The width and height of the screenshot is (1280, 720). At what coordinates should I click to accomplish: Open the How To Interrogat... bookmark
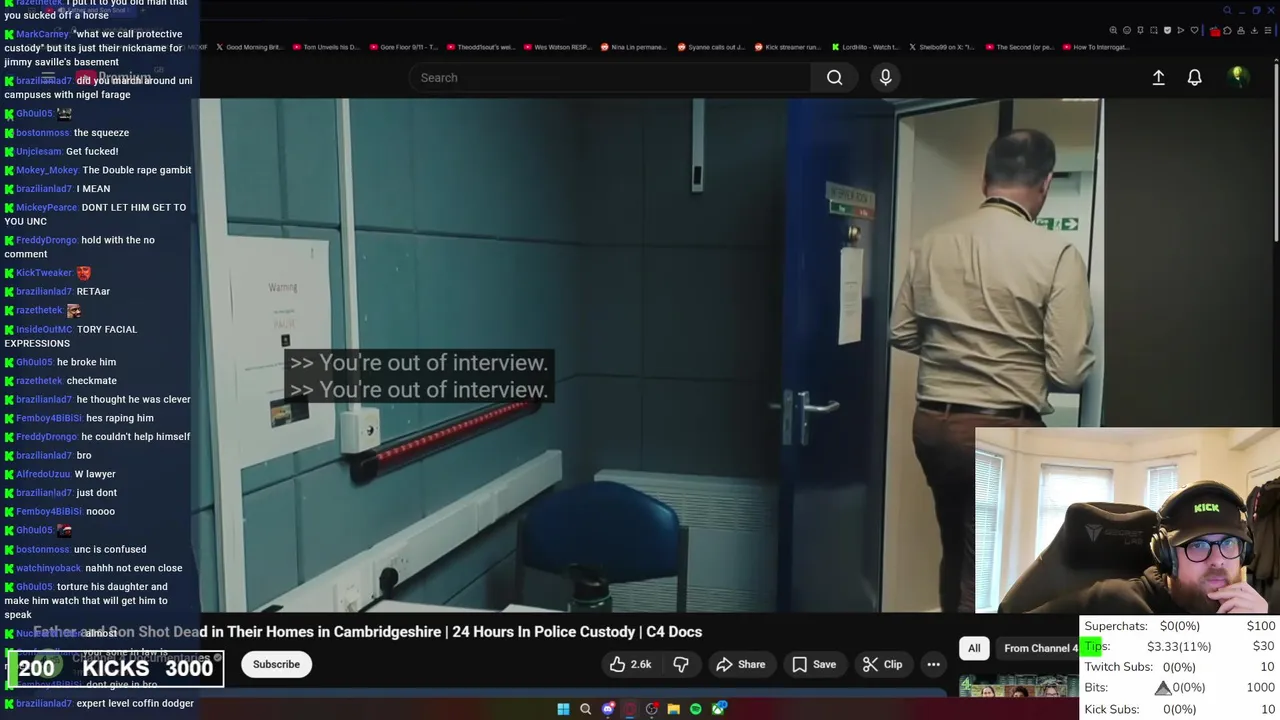pyautogui.click(x=1096, y=47)
